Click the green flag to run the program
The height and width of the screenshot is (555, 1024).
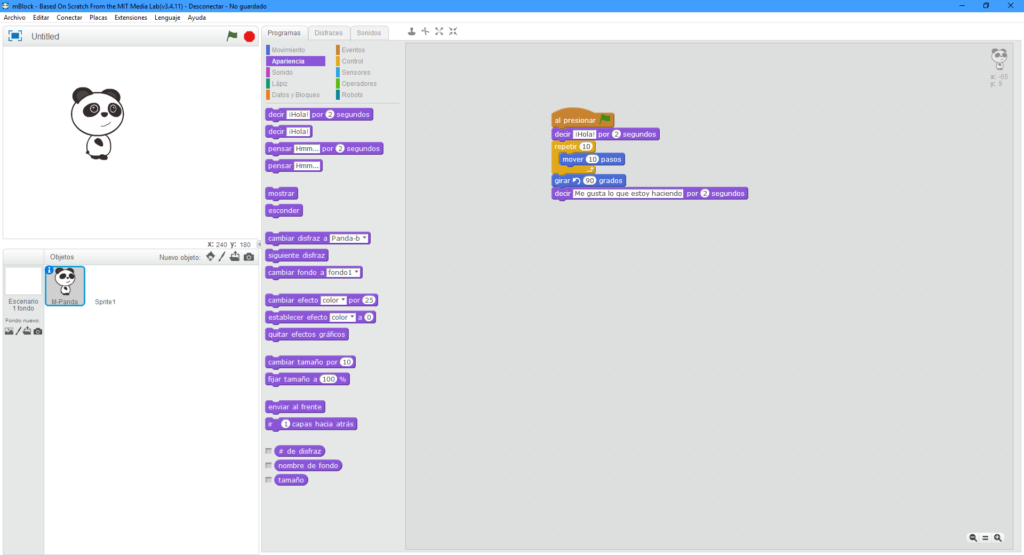click(x=232, y=36)
